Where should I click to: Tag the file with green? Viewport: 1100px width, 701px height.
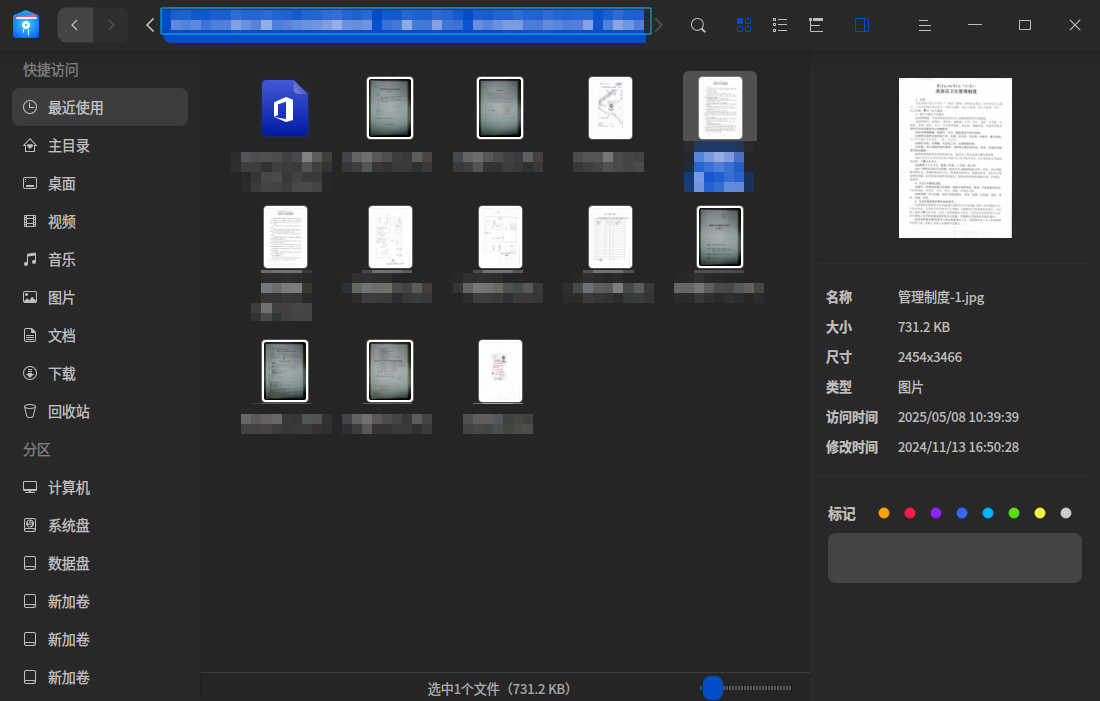coord(1014,513)
